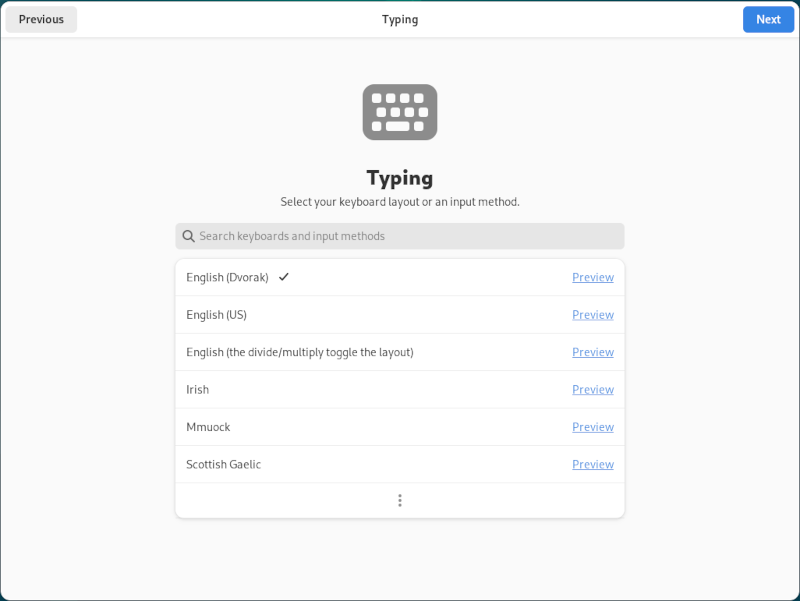This screenshot has width=800, height=601.
Task: Preview the English (US) layout
Action: point(593,315)
